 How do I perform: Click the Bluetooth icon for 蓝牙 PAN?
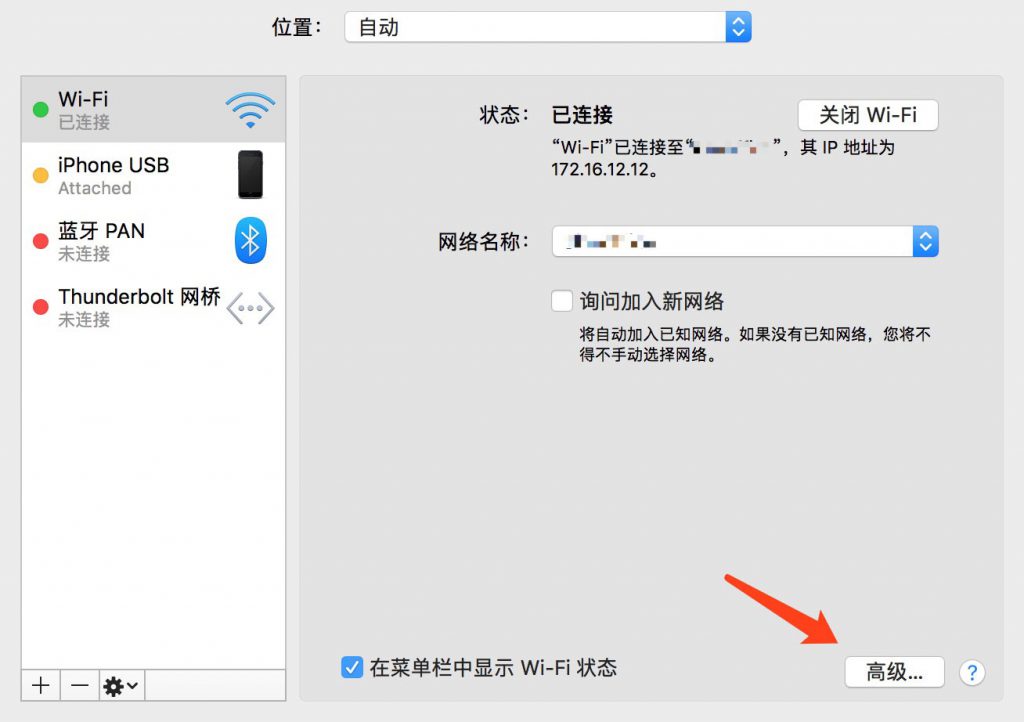pyautogui.click(x=250, y=241)
